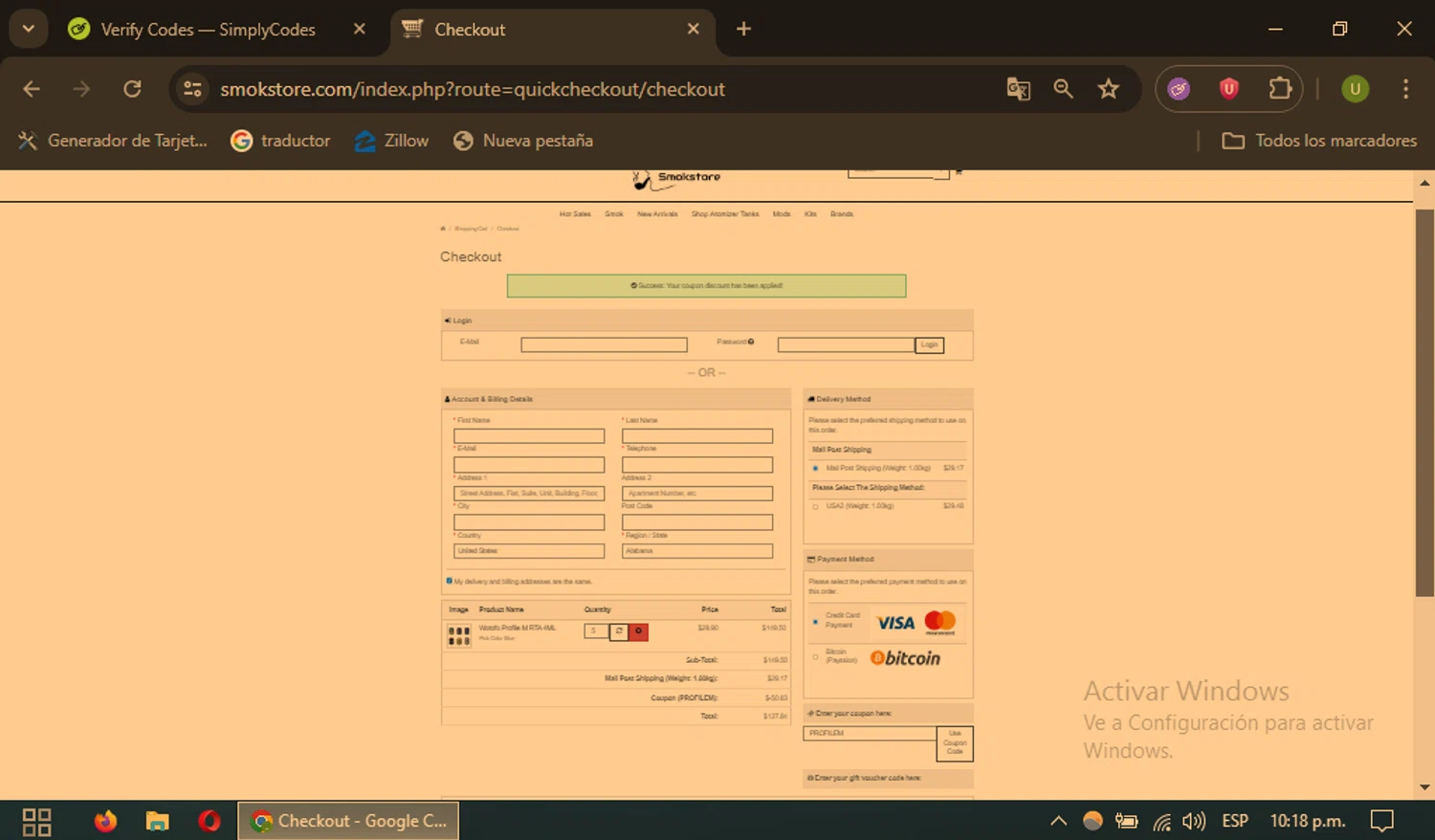
Task: Open the Zillow bookmark
Action: coord(391,141)
